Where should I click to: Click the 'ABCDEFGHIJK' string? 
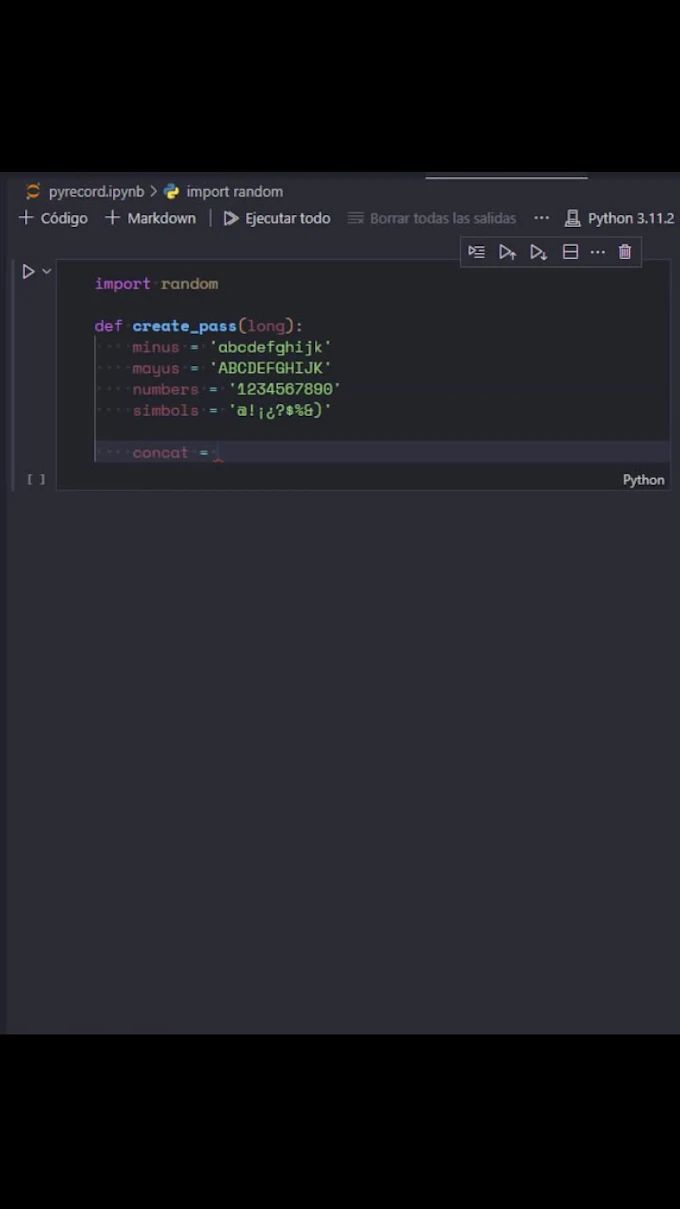tap(270, 368)
